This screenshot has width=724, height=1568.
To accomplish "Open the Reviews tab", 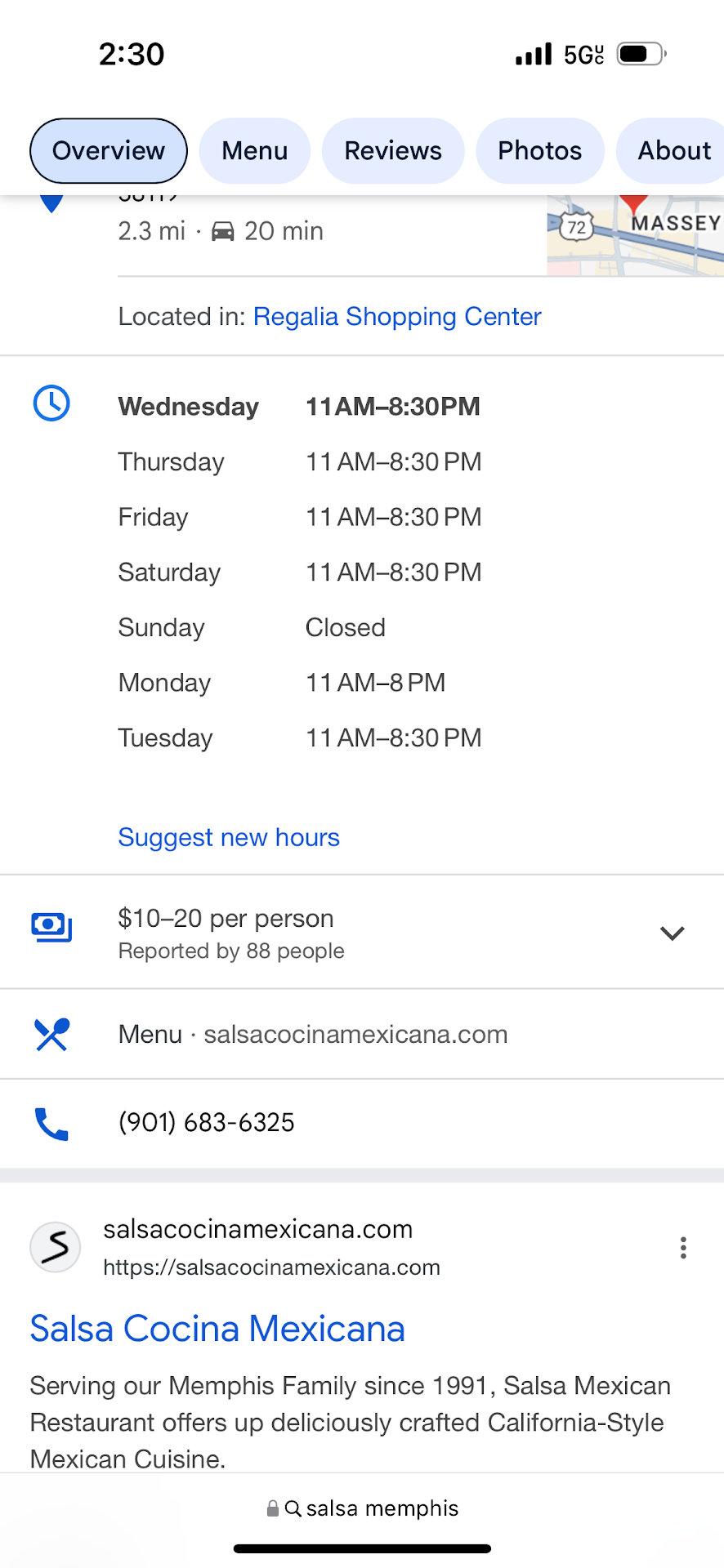I will [x=393, y=151].
